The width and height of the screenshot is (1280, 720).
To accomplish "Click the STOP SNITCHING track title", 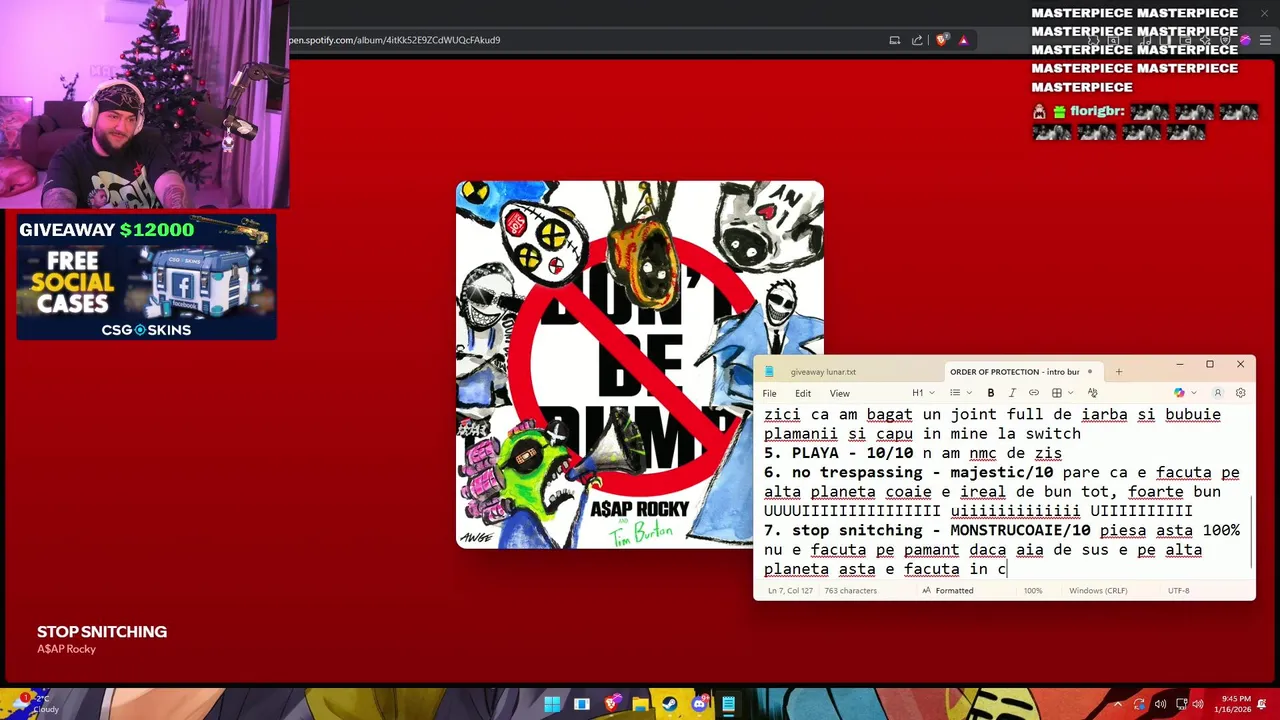I will click(x=102, y=632).
